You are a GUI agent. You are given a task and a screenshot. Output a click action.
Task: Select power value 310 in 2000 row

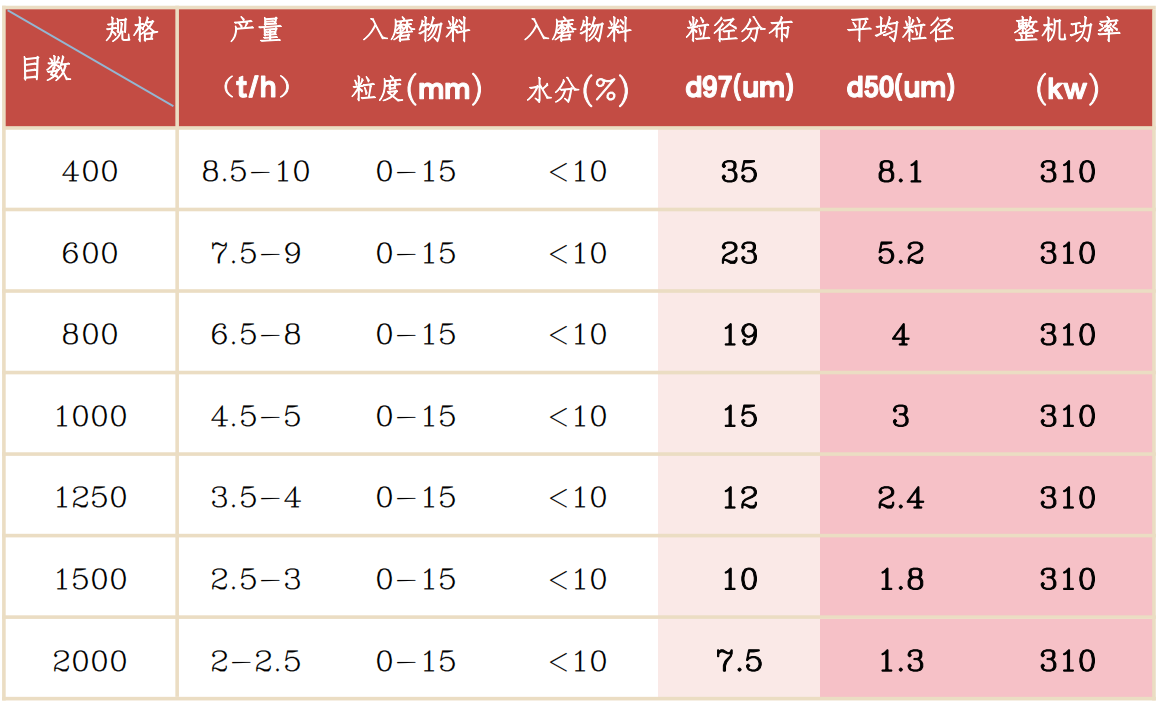point(1068,661)
